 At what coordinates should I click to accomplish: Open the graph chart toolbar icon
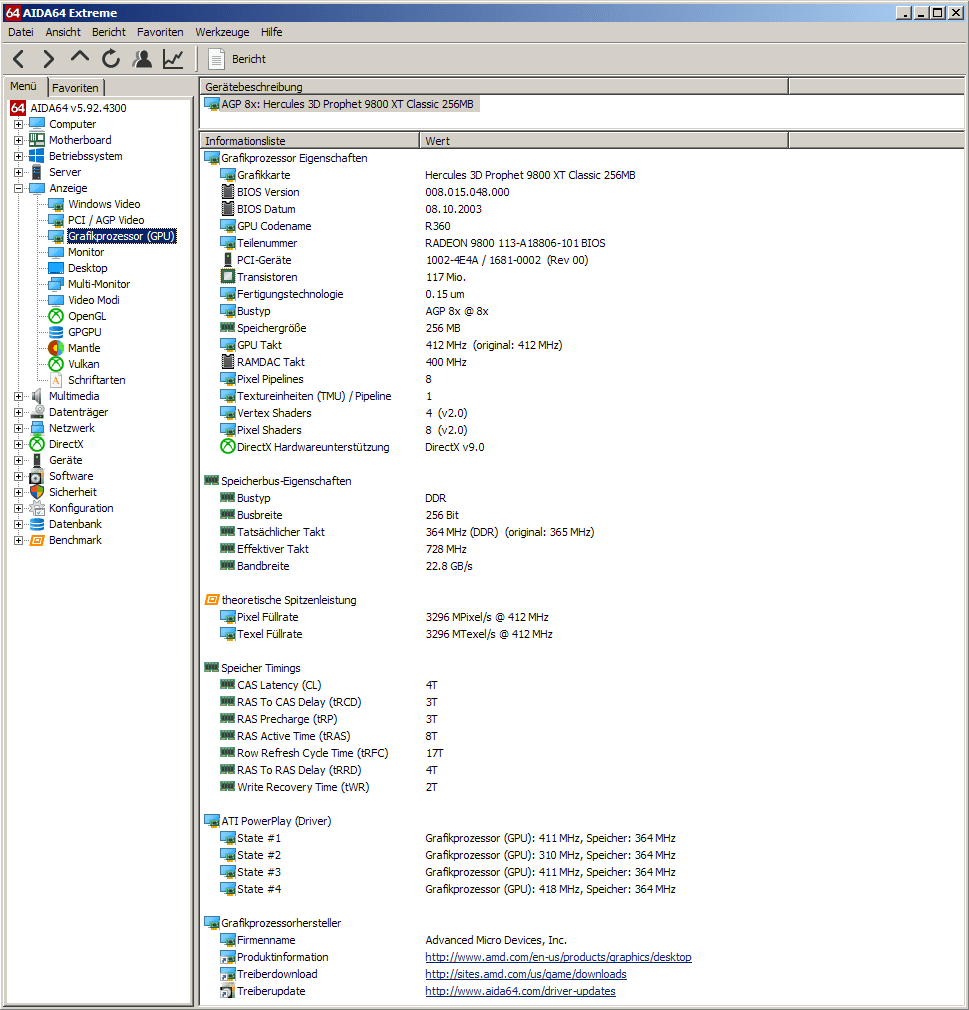(173, 59)
